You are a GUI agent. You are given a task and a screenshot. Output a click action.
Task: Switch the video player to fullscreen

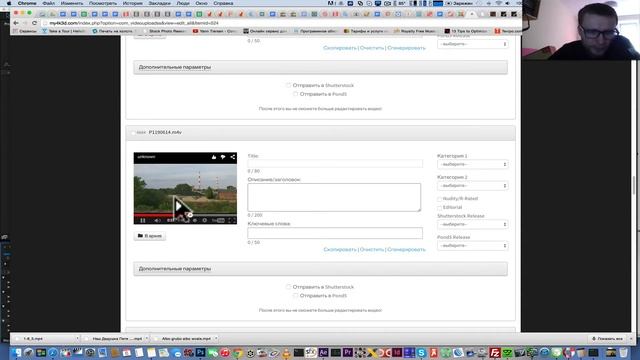coord(231,220)
